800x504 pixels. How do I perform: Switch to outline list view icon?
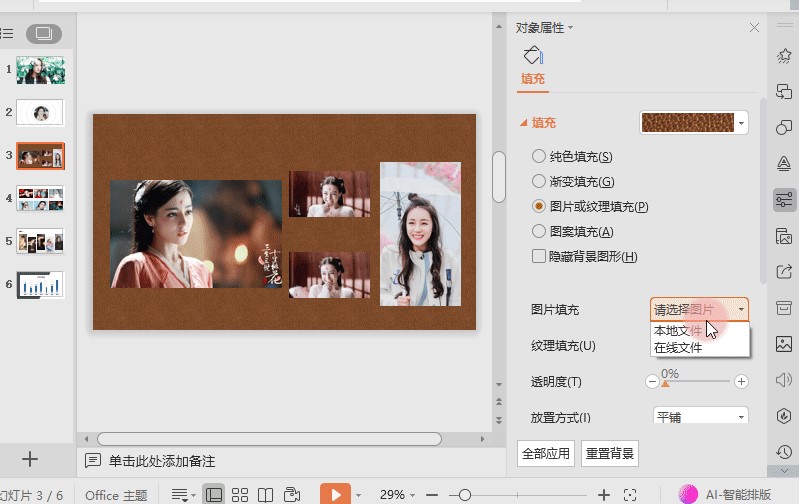7,34
